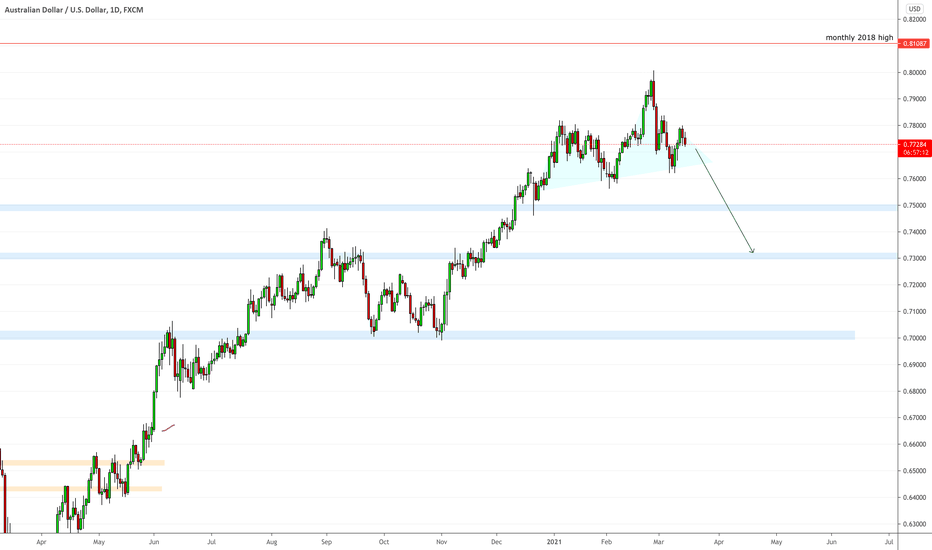Click the Feb label on the time axis

(x=606, y=542)
